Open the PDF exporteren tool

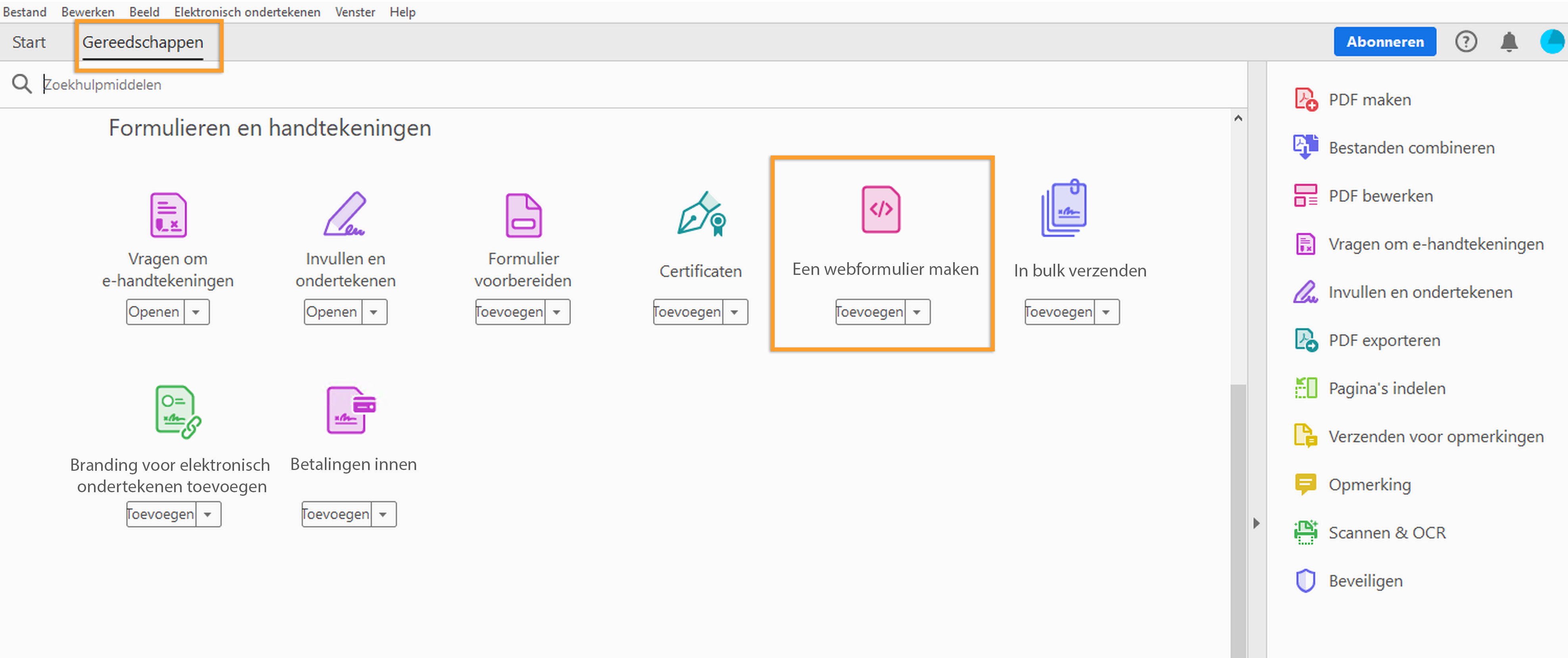tap(1384, 340)
